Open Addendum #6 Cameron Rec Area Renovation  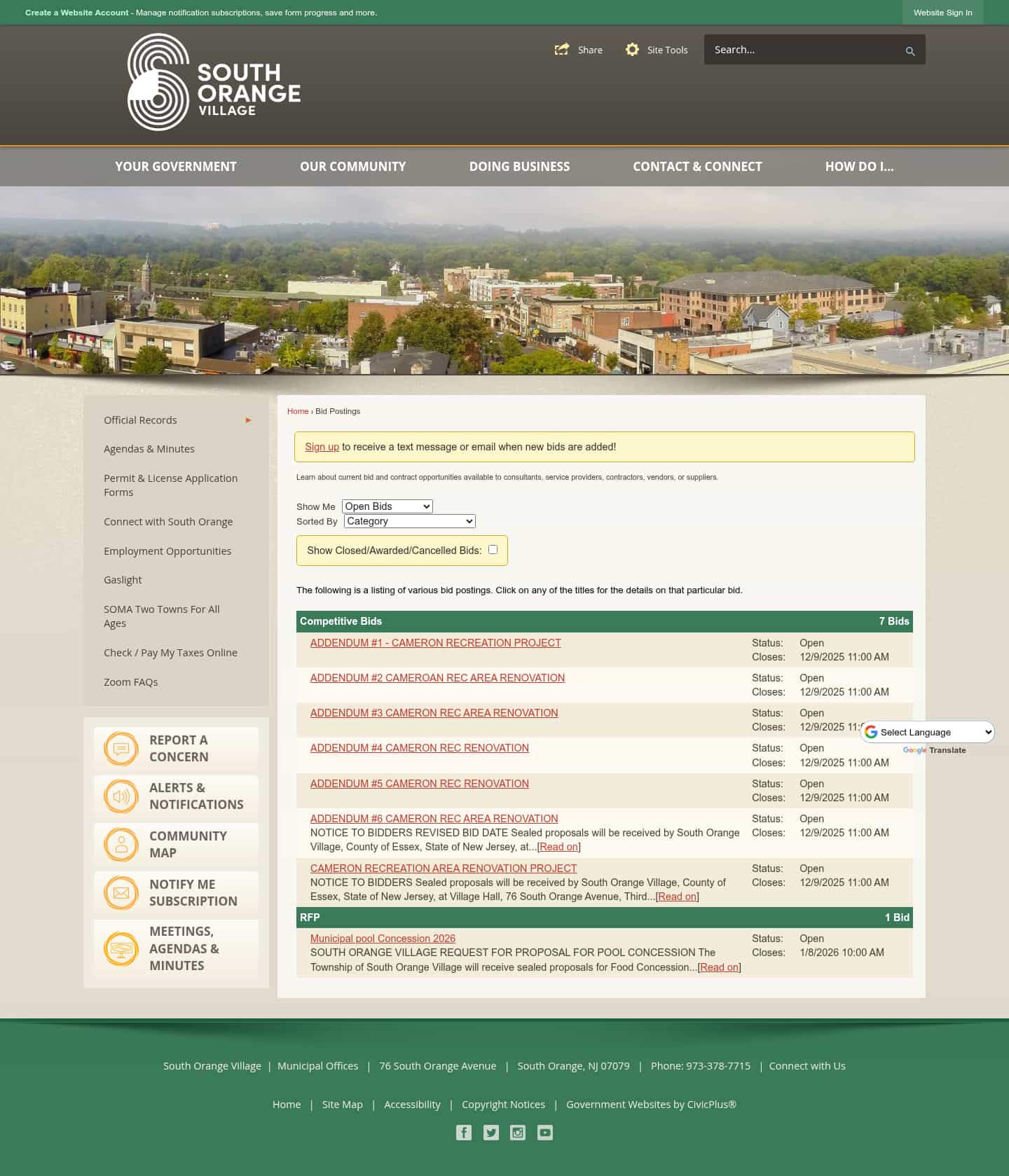(434, 819)
